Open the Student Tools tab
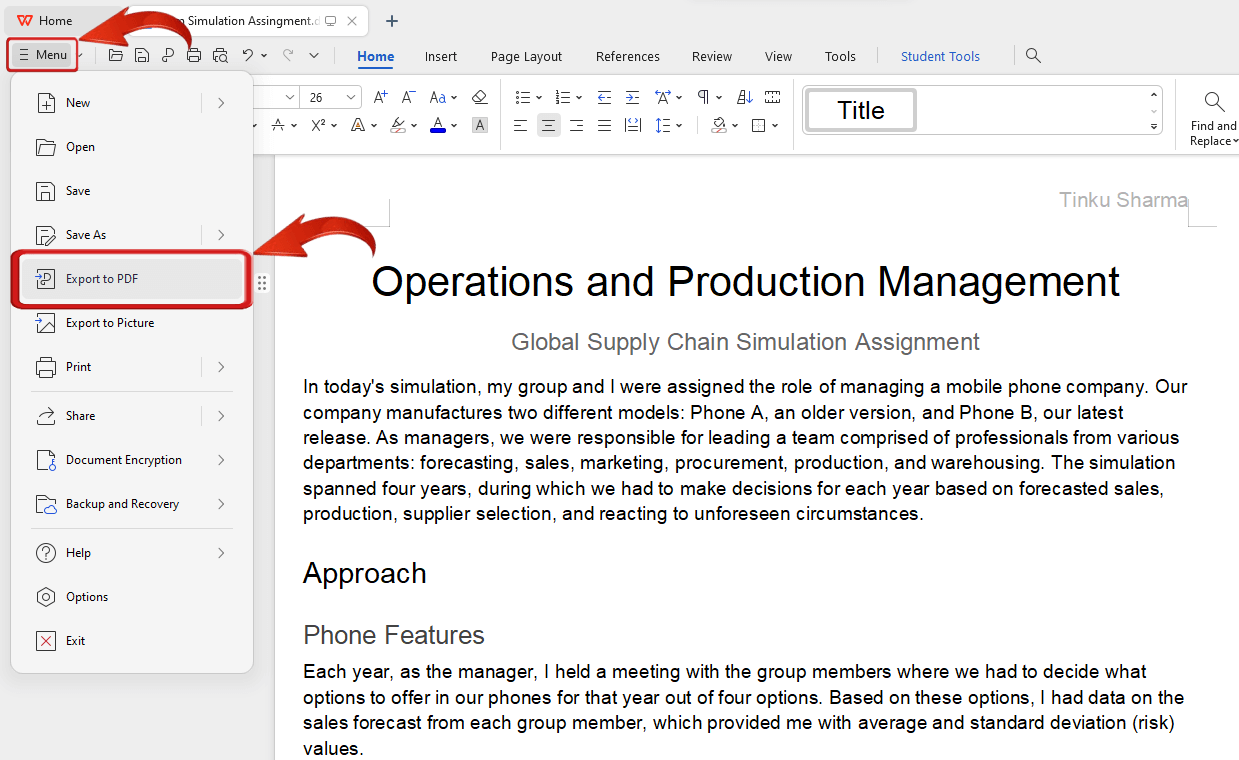The height and width of the screenshot is (760, 1239). click(940, 57)
